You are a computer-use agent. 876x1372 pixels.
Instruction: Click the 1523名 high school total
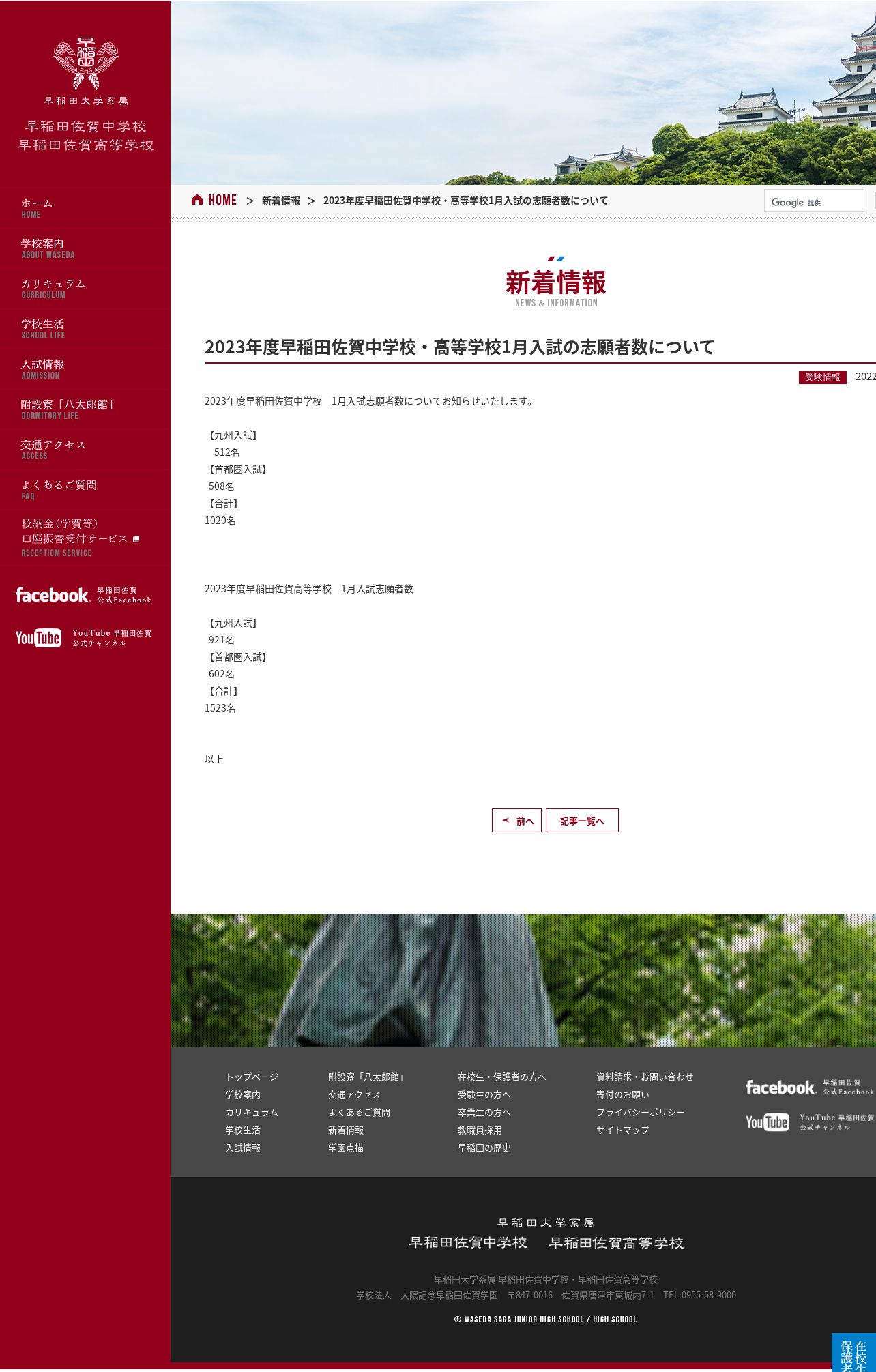point(220,708)
